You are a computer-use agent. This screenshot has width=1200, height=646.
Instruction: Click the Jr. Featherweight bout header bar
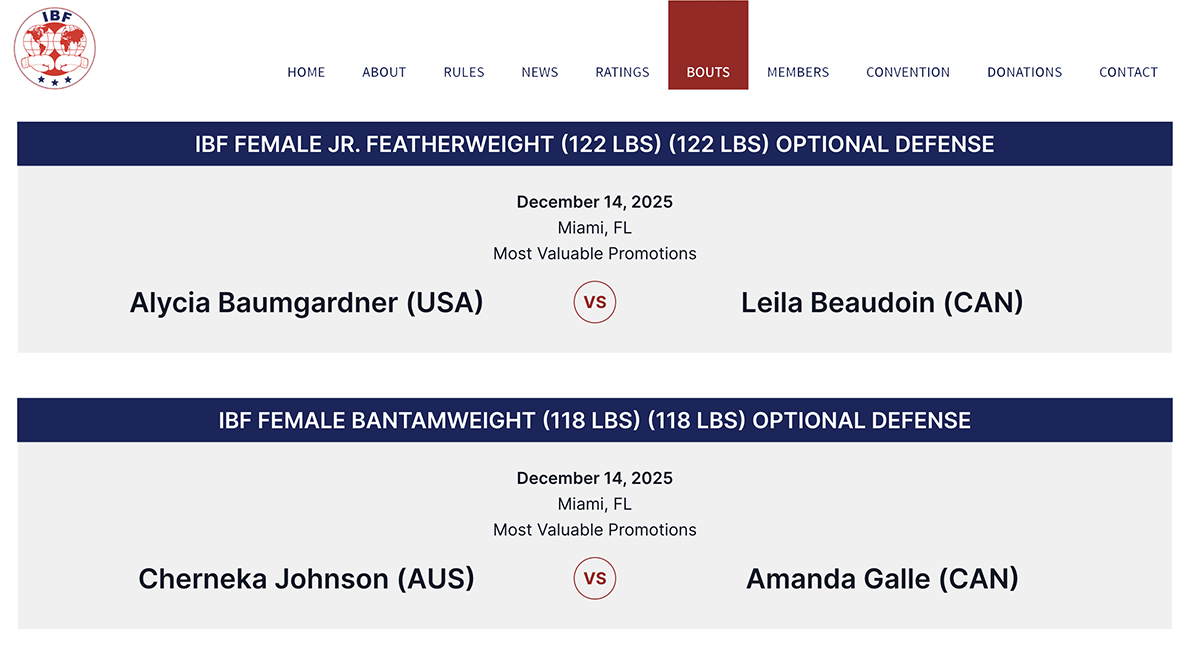[x=595, y=143]
